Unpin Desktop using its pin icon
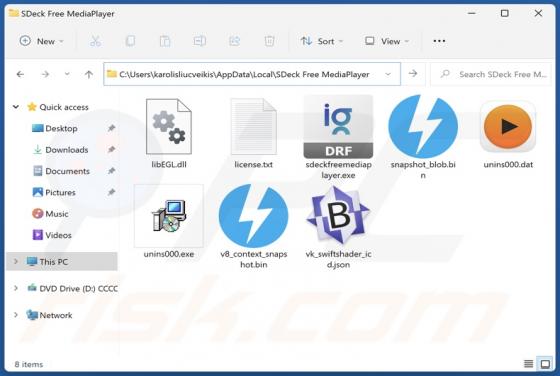 click(x=111, y=128)
